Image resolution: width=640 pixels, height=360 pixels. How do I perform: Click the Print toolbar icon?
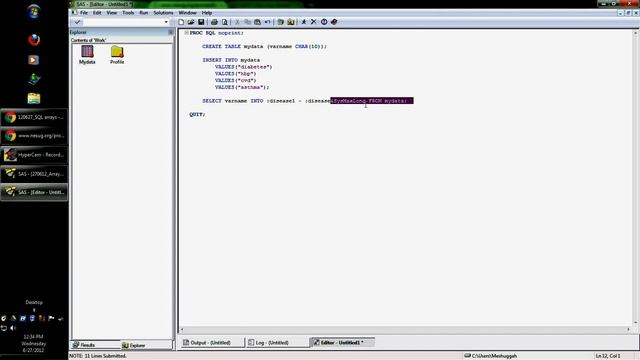214,22
